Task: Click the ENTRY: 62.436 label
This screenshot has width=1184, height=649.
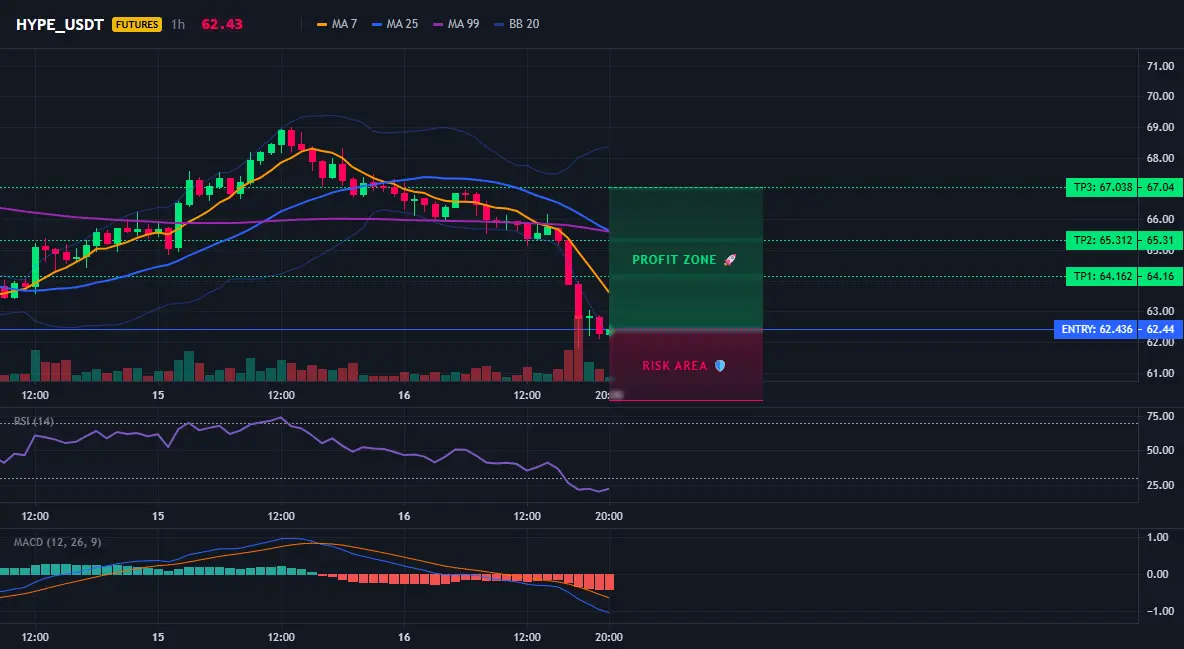Action: coord(1096,329)
